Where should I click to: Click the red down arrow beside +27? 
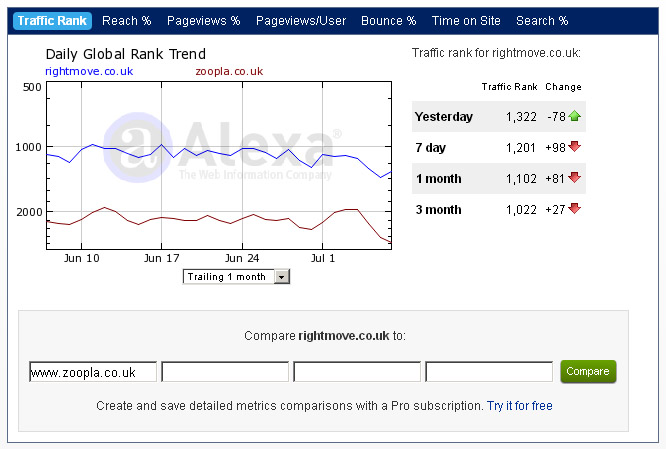pyautogui.click(x=574, y=209)
